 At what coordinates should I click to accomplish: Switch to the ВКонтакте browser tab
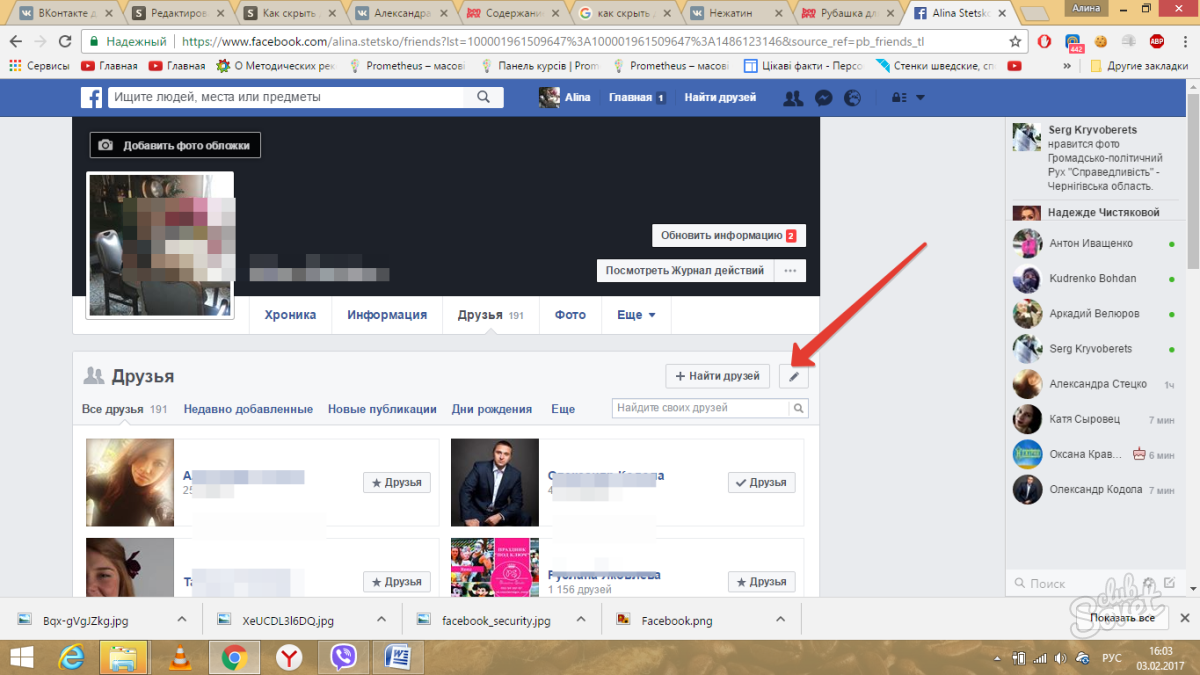63,14
